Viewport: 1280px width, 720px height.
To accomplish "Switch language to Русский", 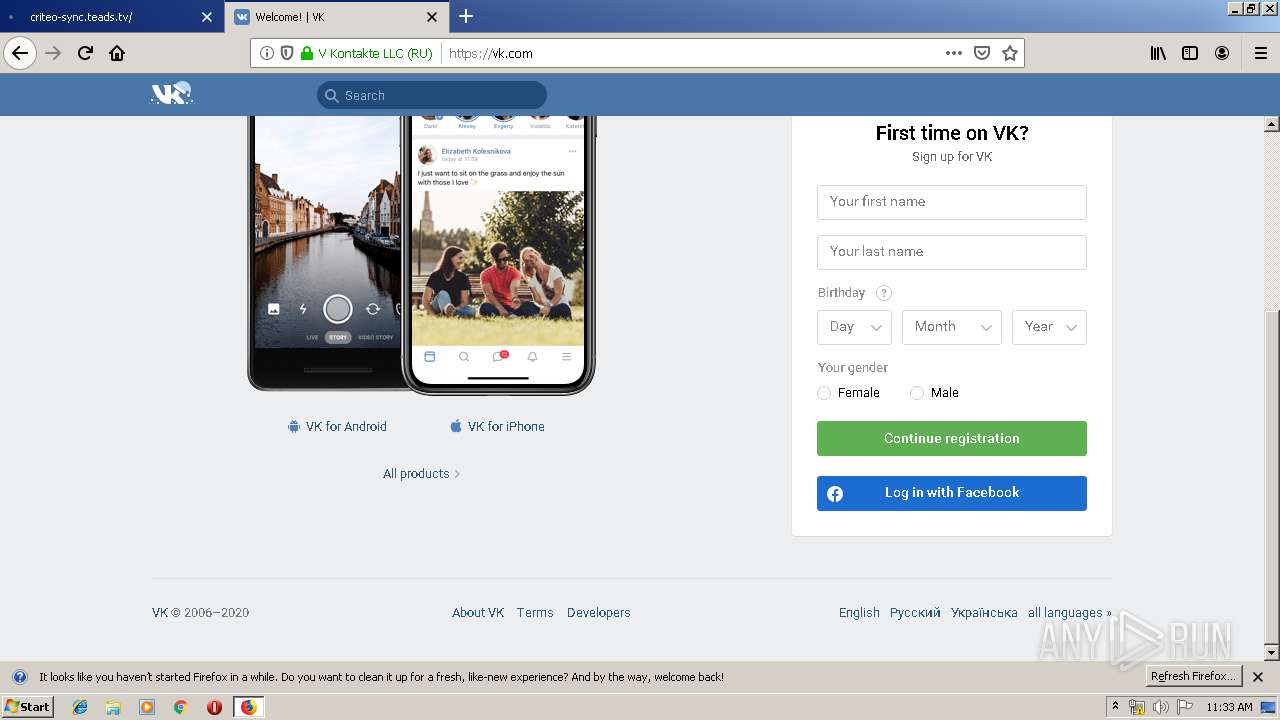I will (915, 613).
